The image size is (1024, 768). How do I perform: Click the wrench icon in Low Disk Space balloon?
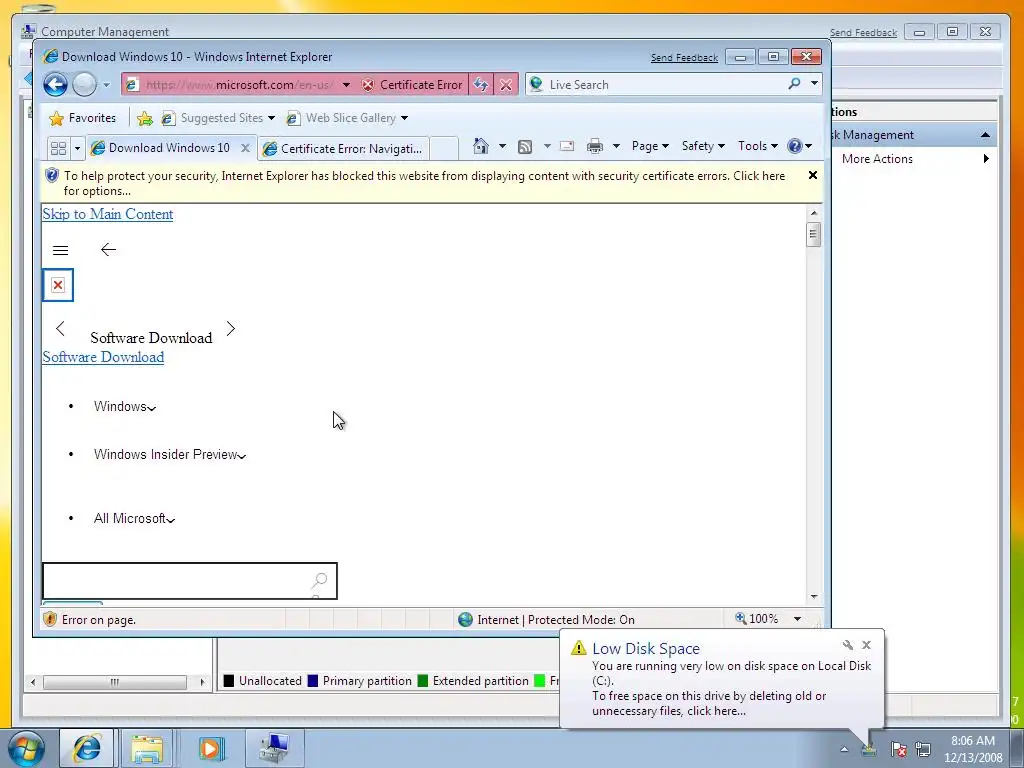848,645
